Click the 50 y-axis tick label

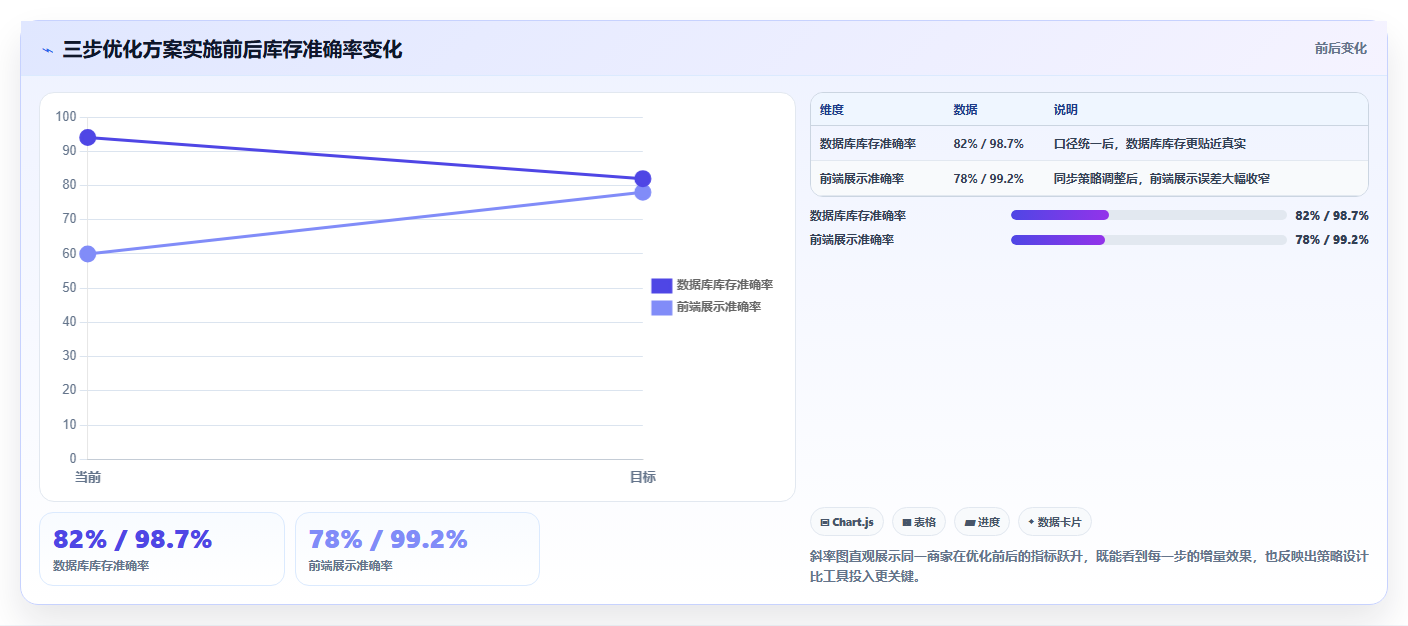click(x=69, y=288)
